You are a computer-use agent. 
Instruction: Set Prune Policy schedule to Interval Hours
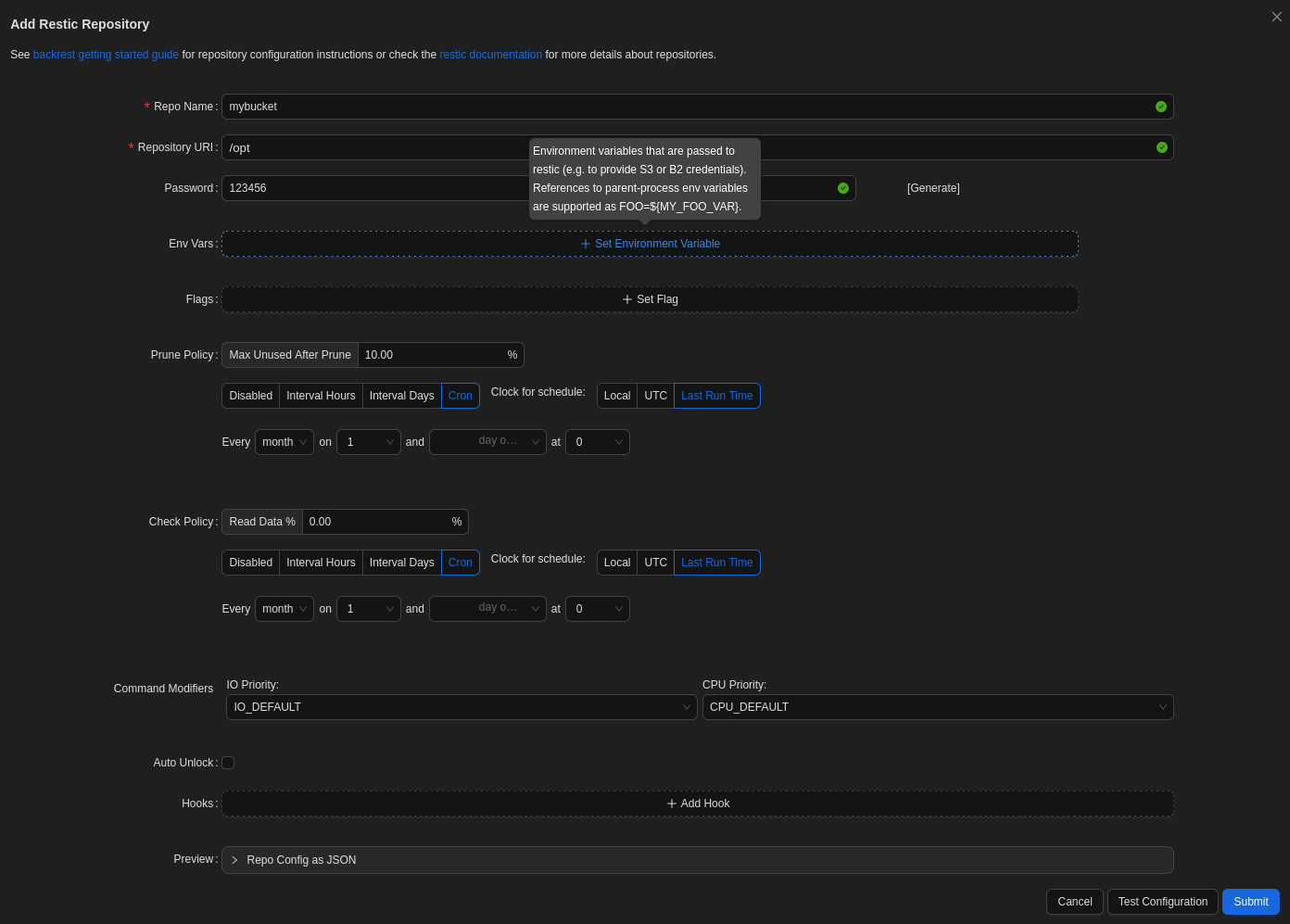pos(321,396)
